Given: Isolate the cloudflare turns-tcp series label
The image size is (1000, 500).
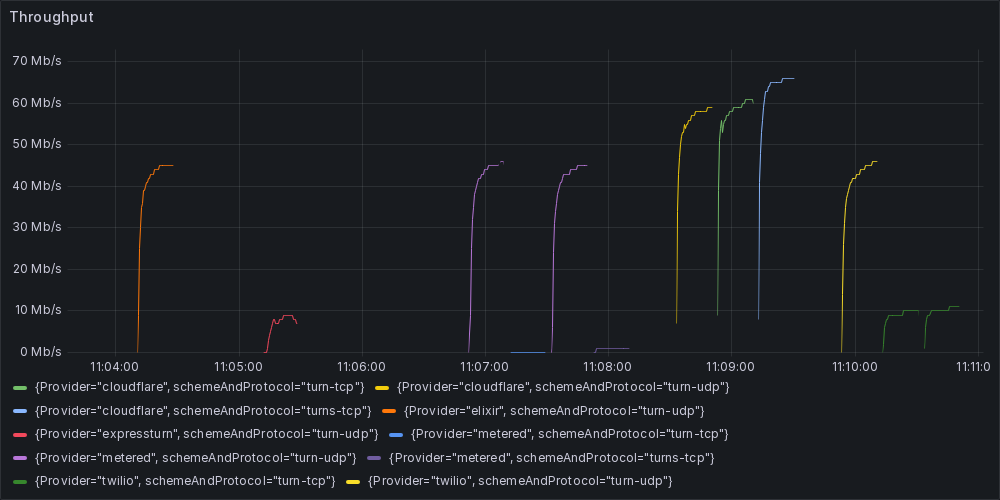Looking at the screenshot, I should coord(202,410).
